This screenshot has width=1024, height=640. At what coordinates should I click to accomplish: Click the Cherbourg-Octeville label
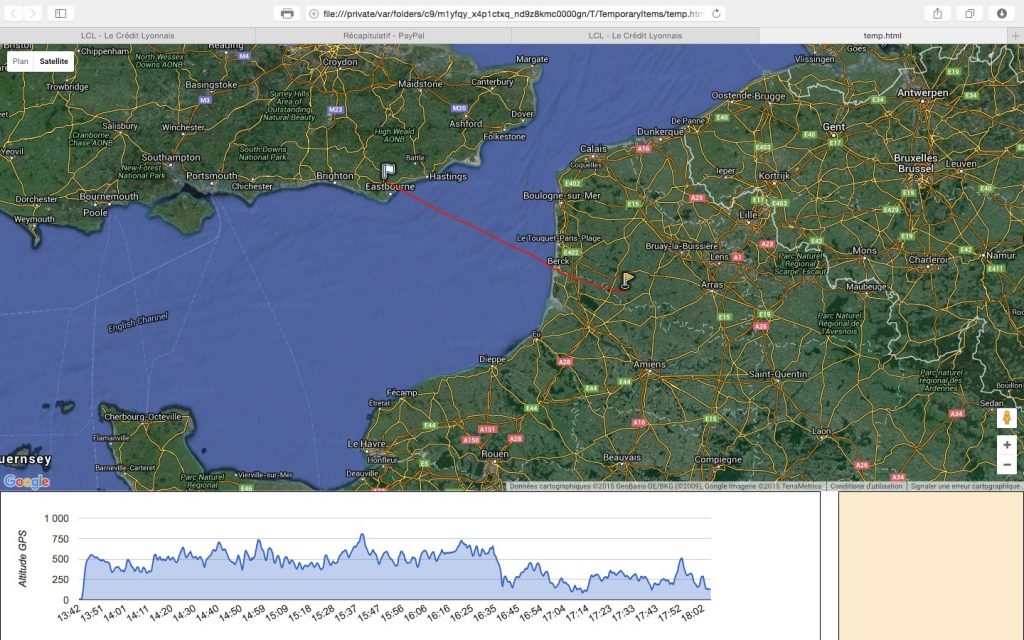[142, 417]
